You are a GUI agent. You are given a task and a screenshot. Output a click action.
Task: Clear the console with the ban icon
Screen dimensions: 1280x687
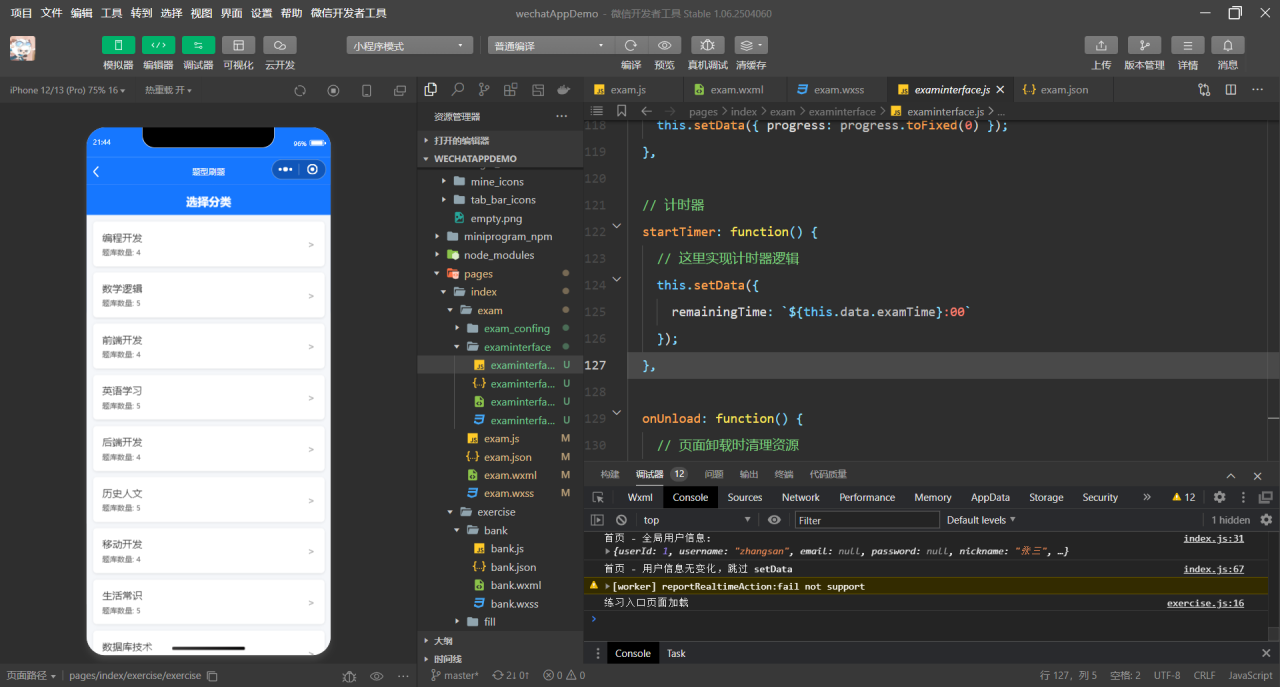[x=621, y=520]
